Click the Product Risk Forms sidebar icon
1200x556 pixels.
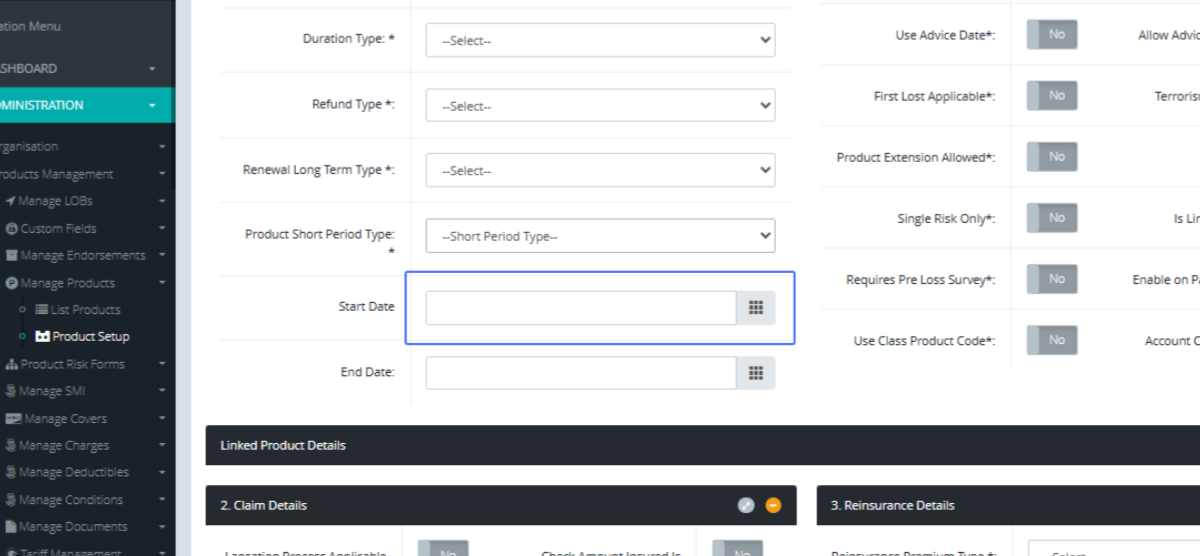click(11, 365)
